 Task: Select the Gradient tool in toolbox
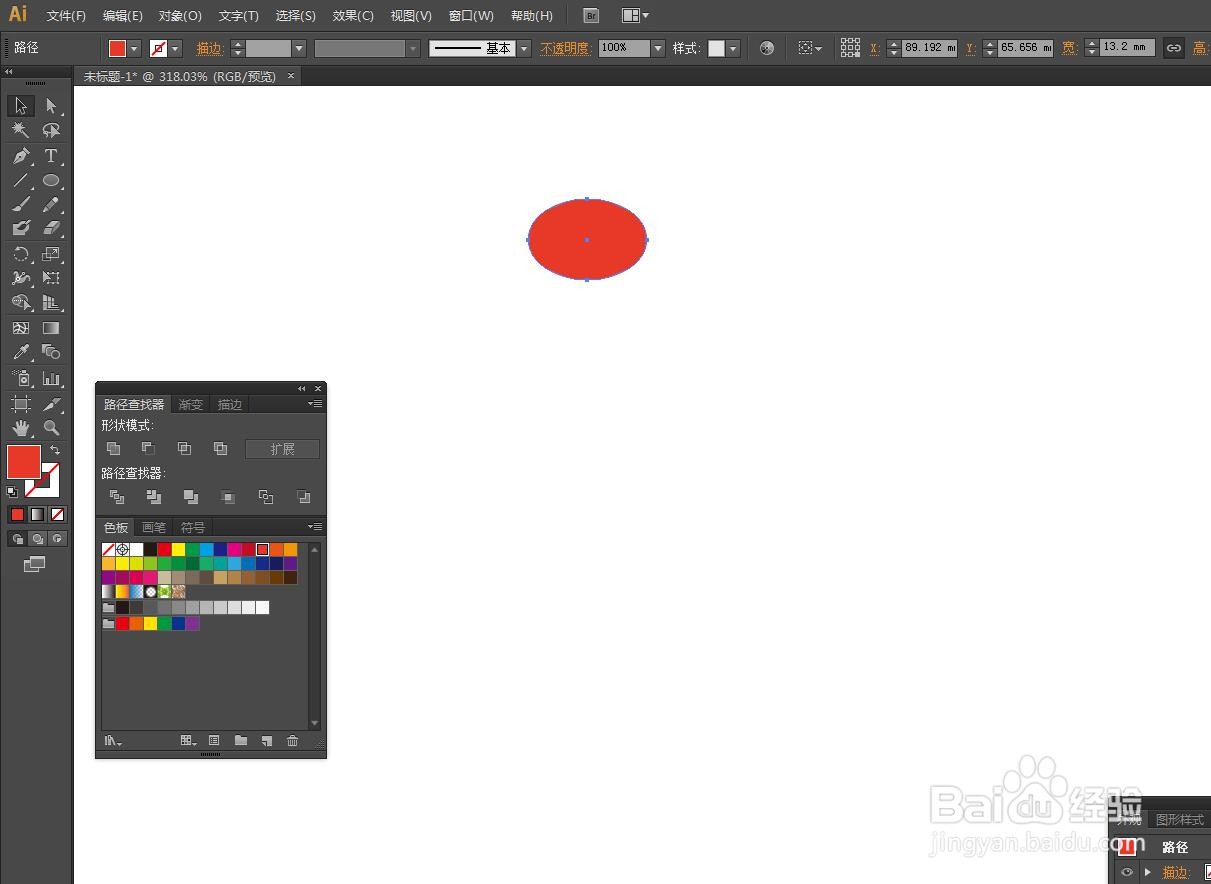[51, 328]
